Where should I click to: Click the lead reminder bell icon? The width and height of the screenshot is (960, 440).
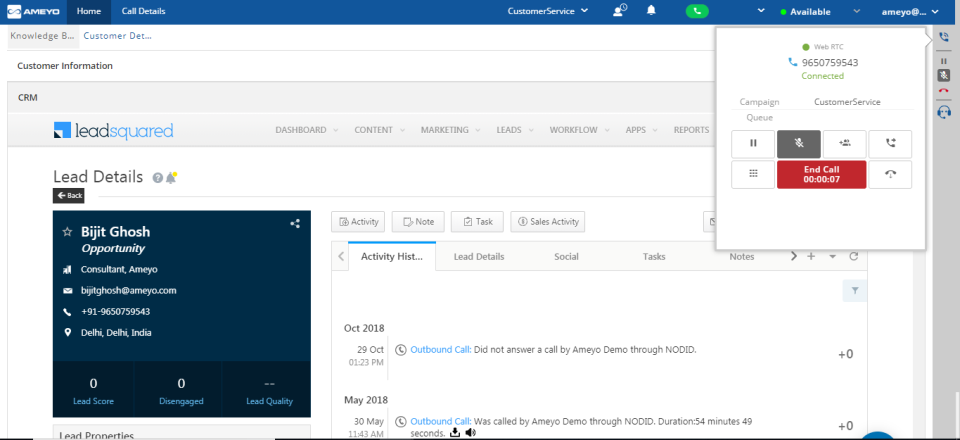tap(171, 178)
